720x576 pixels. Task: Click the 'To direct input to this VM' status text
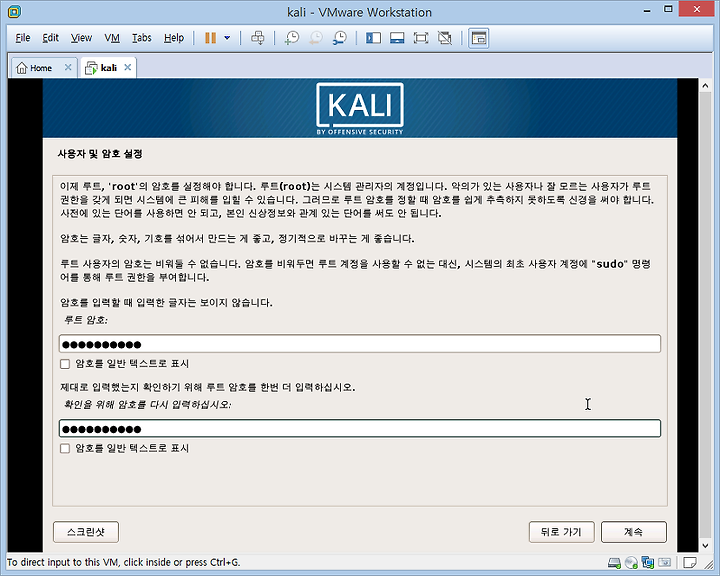[124, 562]
